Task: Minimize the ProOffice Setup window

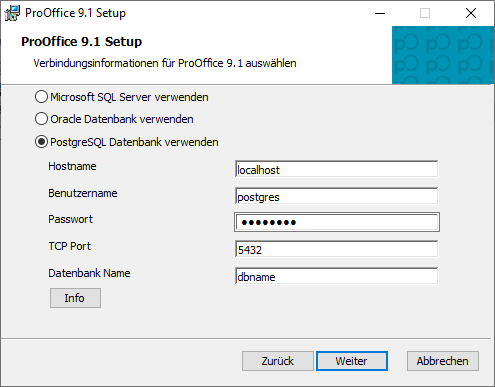Action: (x=380, y=13)
